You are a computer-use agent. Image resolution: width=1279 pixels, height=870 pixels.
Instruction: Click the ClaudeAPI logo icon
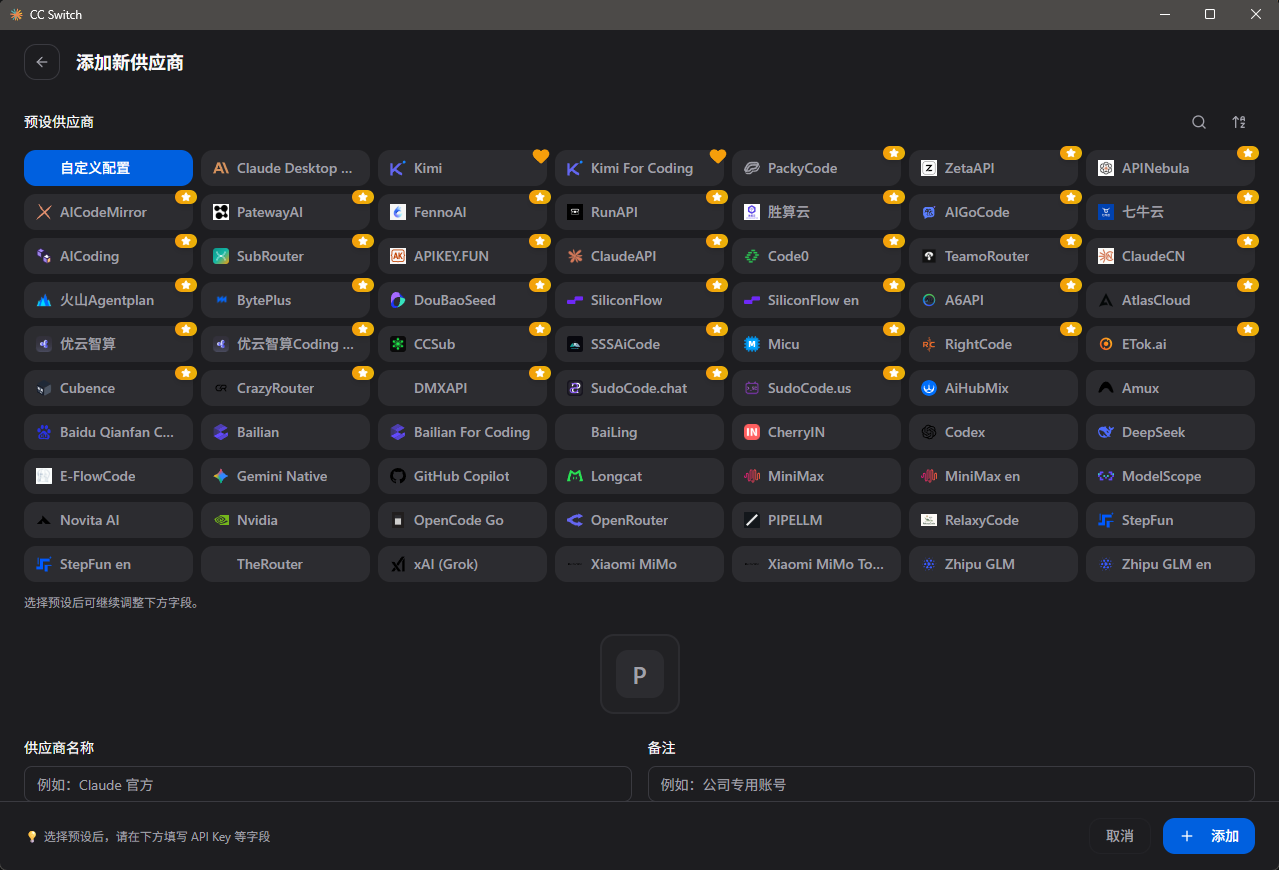click(x=575, y=256)
